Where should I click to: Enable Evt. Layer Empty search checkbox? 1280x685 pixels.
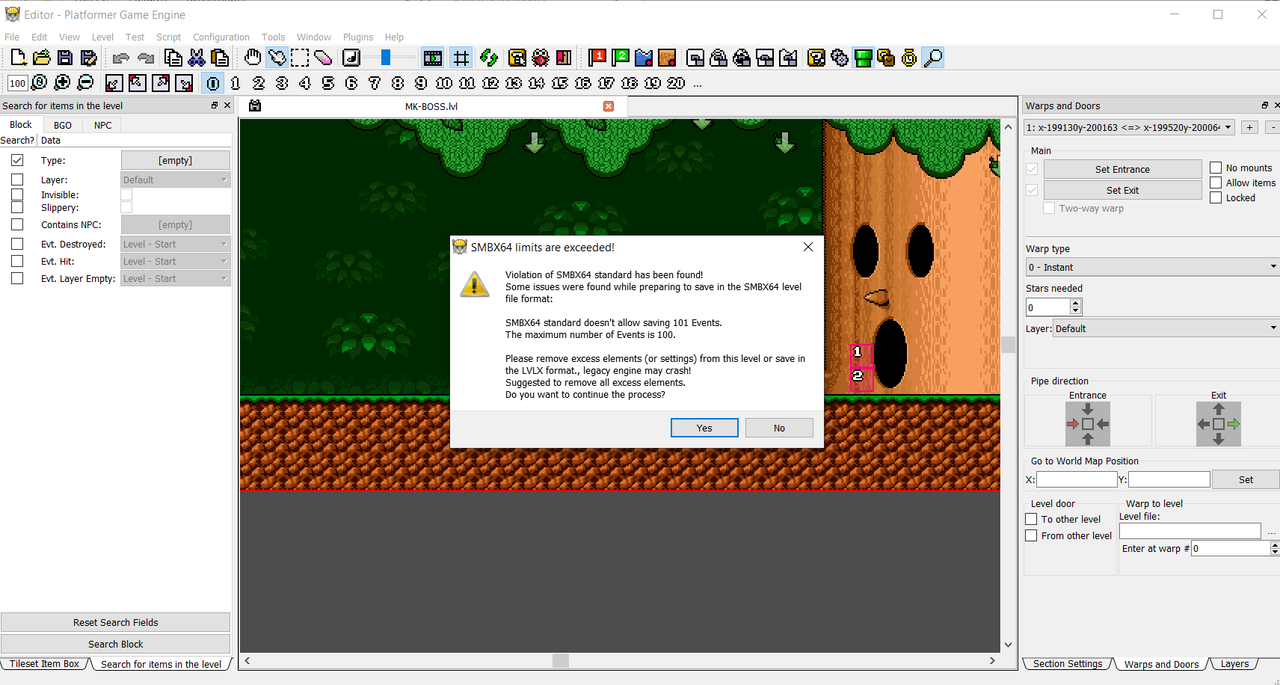click(x=17, y=278)
